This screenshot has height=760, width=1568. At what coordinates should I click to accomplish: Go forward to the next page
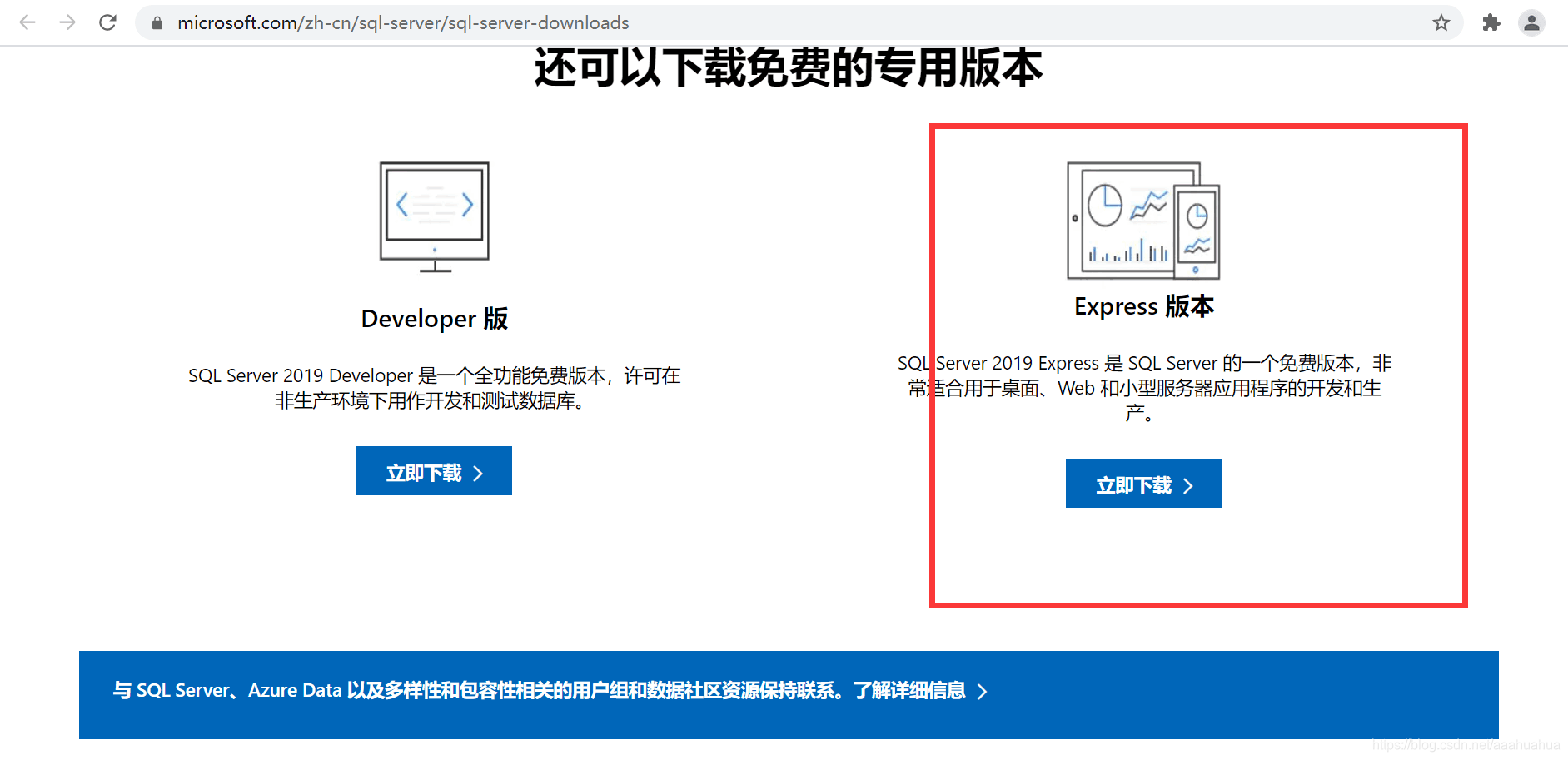pos(67,22)
